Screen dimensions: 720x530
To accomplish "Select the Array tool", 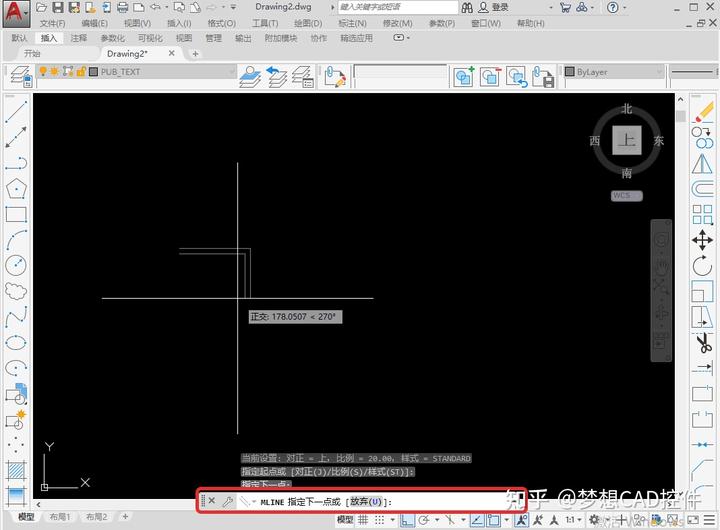I will (702, 214).
